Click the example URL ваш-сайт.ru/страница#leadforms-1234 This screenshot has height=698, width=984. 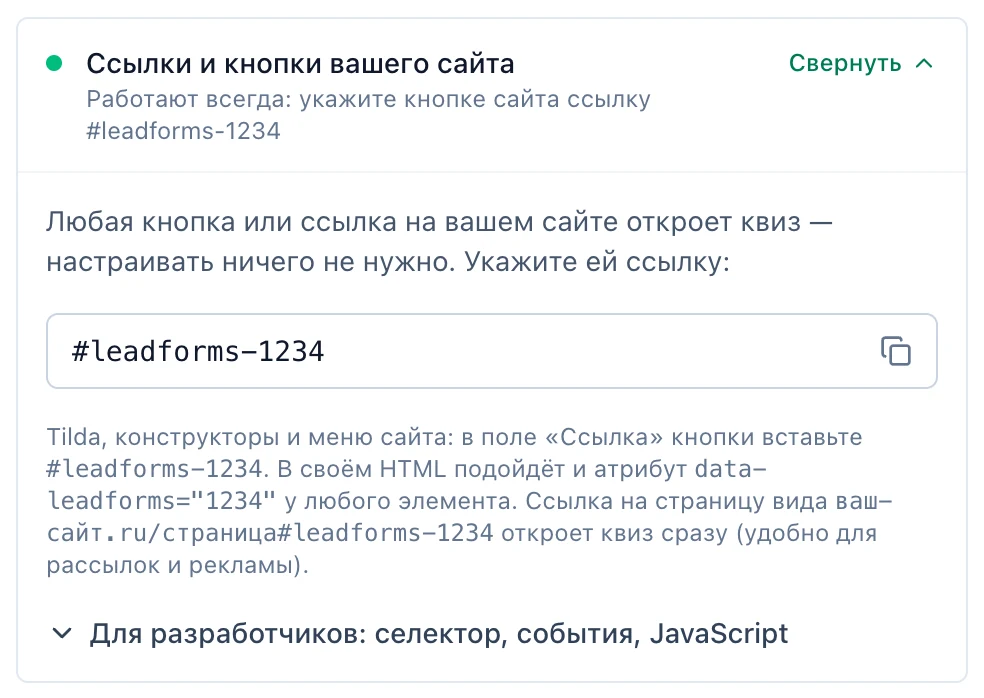coord(469,517)
